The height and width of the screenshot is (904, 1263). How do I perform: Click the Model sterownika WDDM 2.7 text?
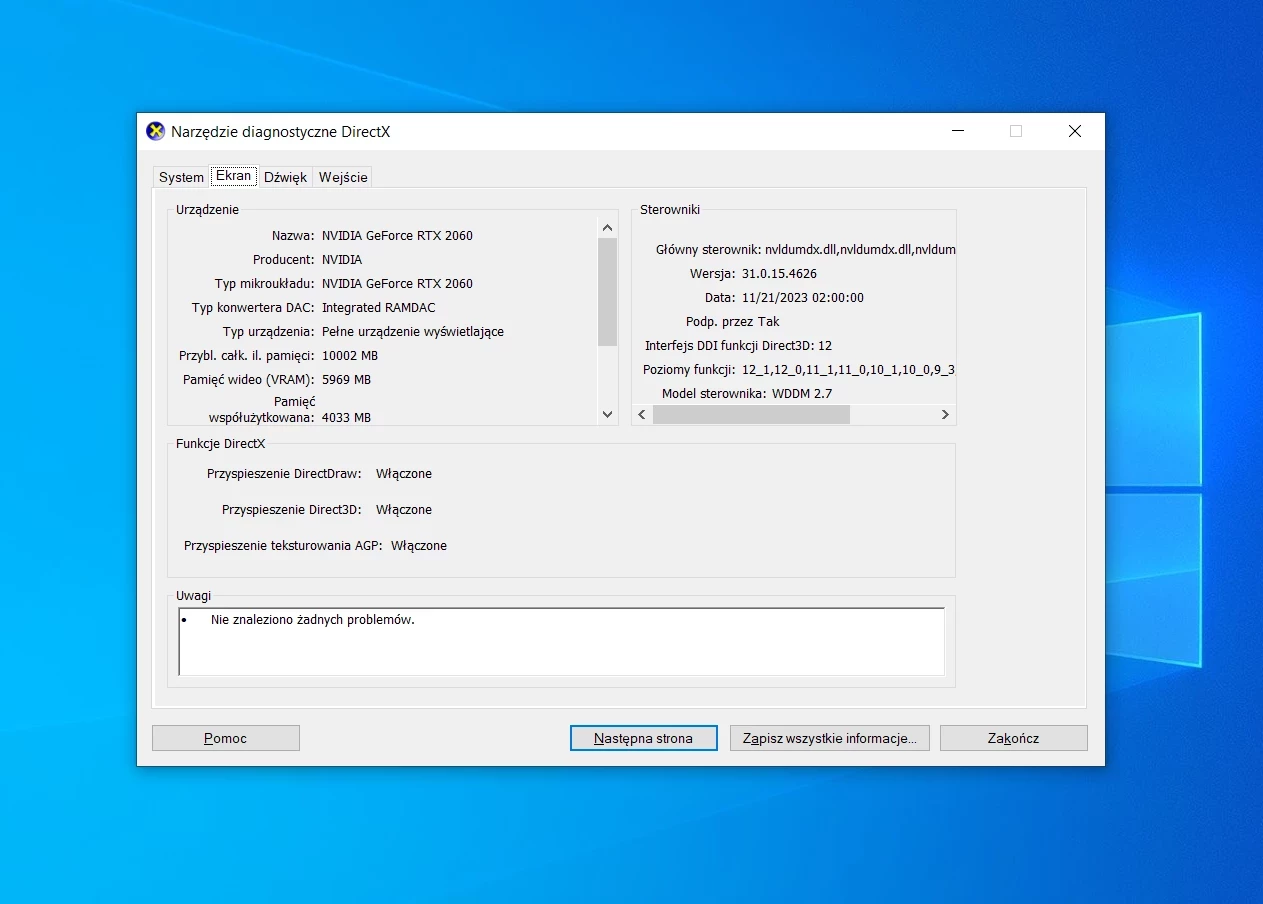(746, 394)
